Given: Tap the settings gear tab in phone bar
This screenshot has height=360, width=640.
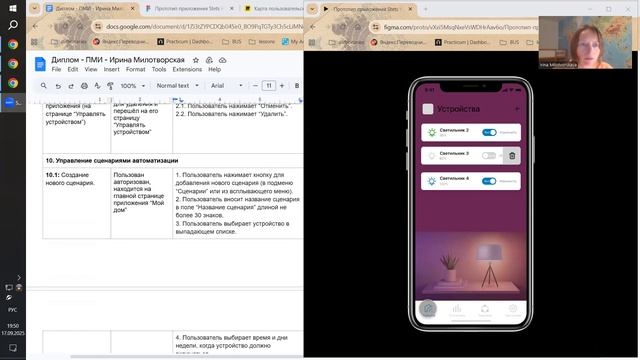Looking at the screenshot, I should pos(513,309).
